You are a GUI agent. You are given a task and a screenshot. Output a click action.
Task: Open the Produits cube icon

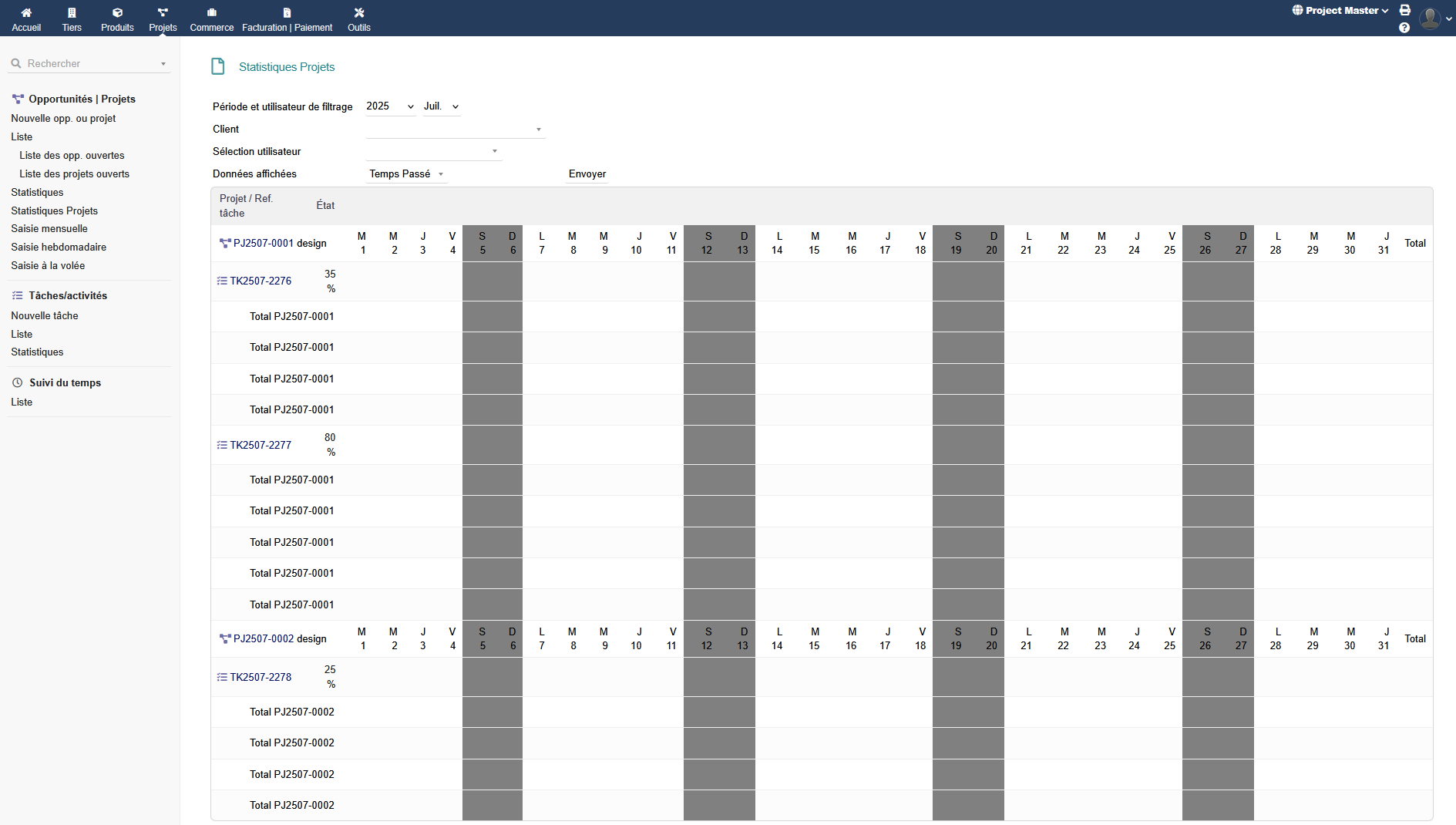coord(117,13)
